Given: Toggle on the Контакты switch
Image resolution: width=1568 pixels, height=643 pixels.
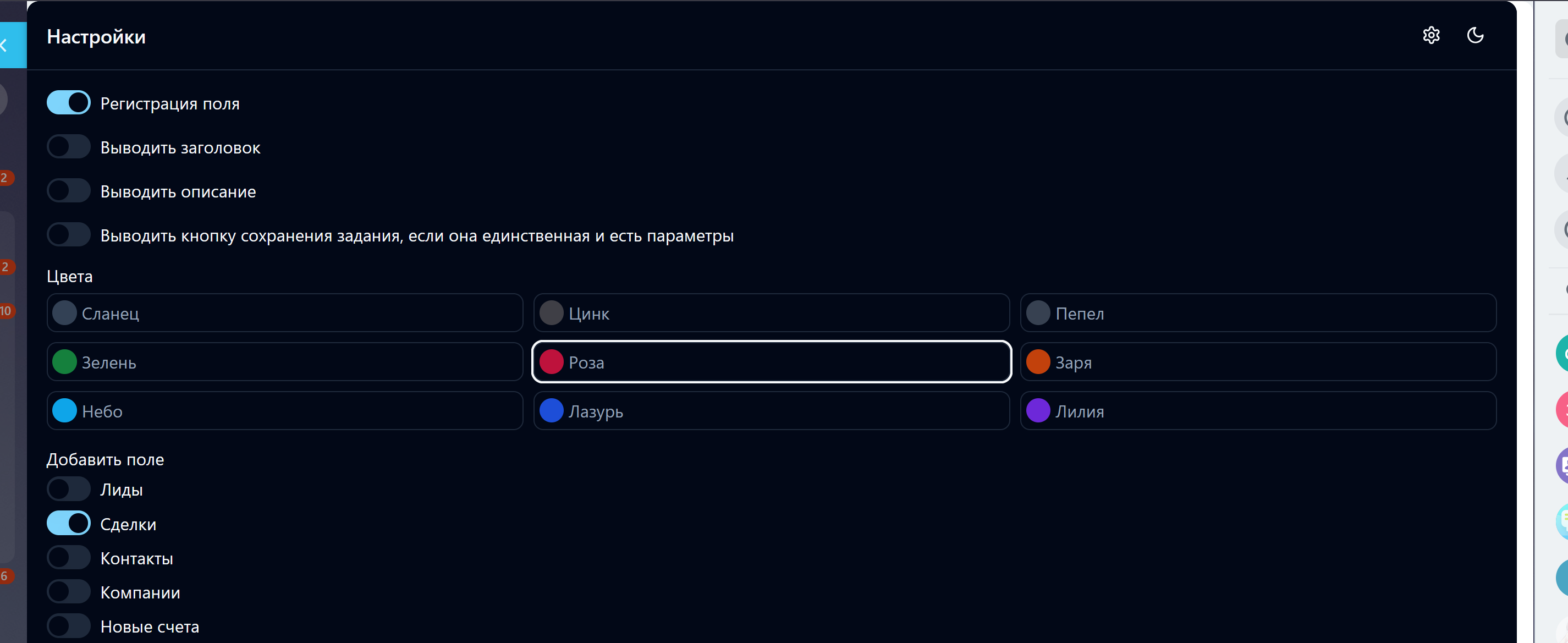Looking at the screenshot, I should pos(69,557).
